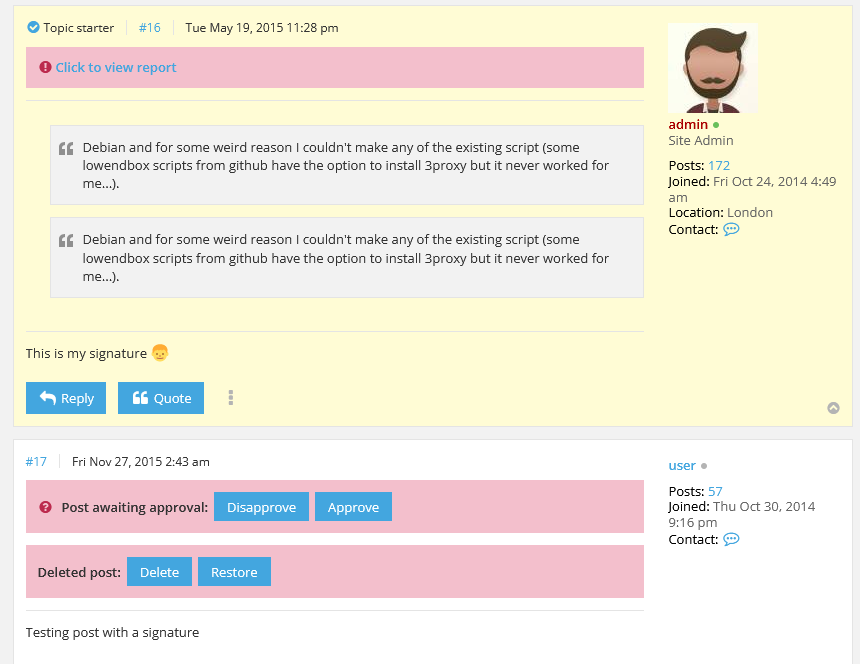860x664 pixels.
Task: Approve the post awaiting approval
Action: (x=353, y=507)
